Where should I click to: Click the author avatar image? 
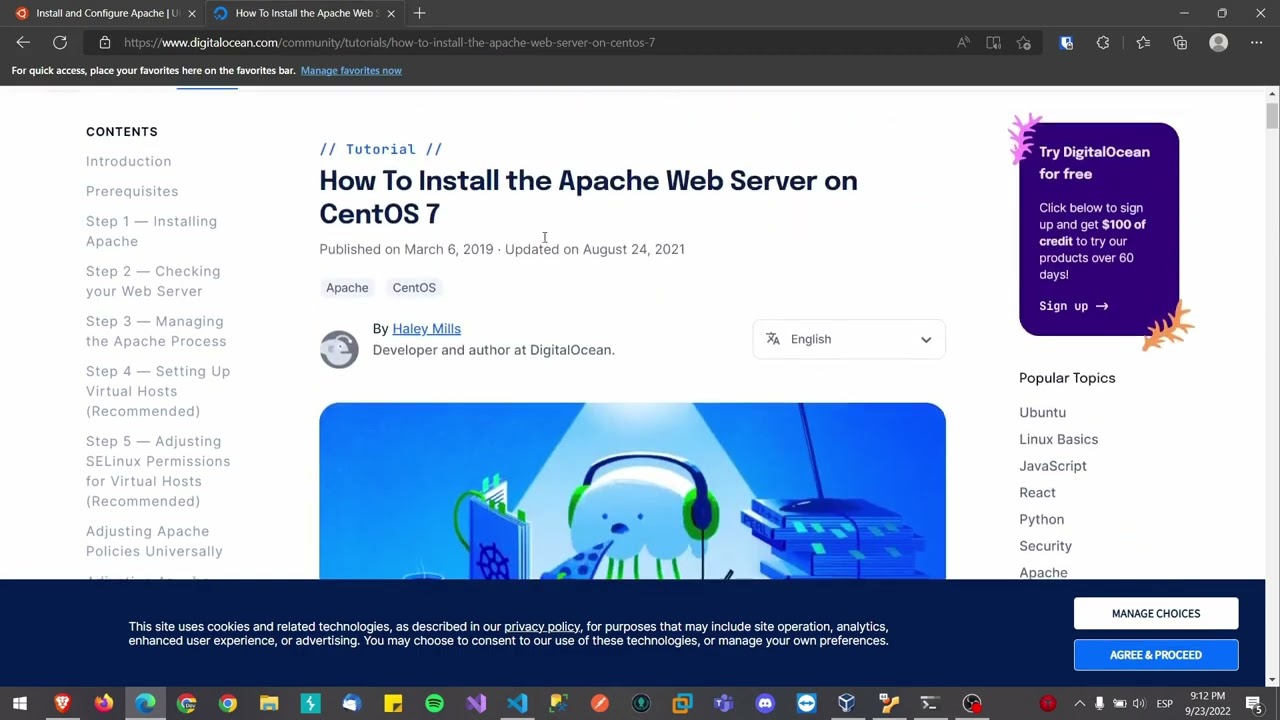tap(339, 349)
